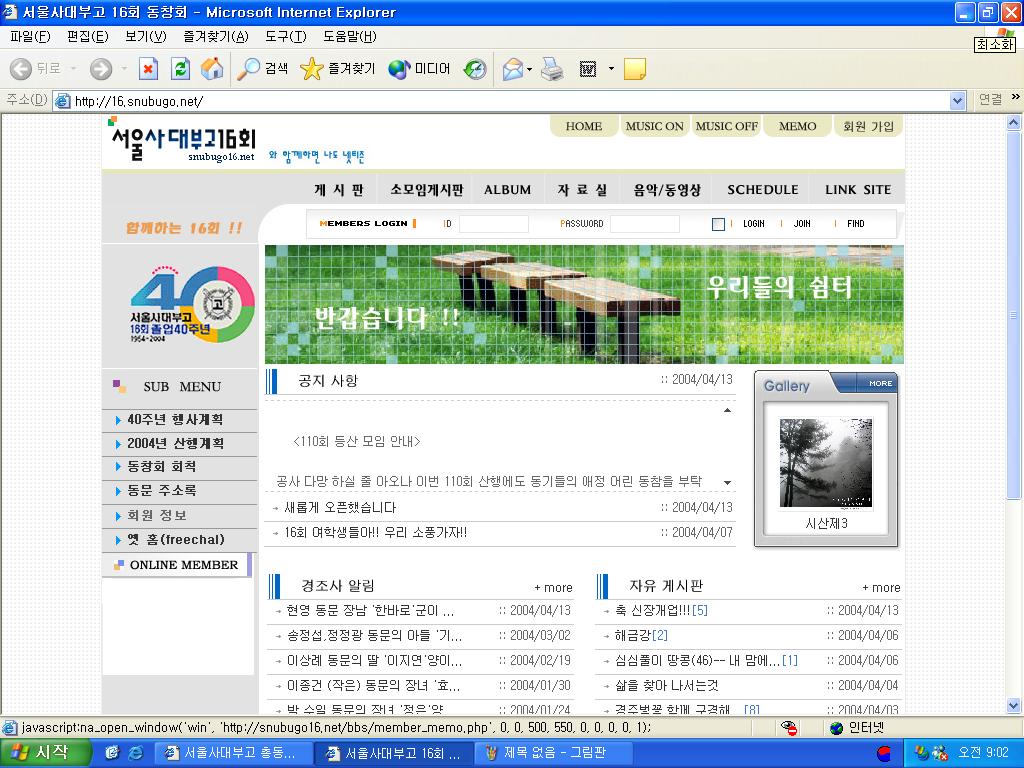Open 40주년 행사계획 submenu item
This screenshot has height=768, width=1024.
click(175, 419)
